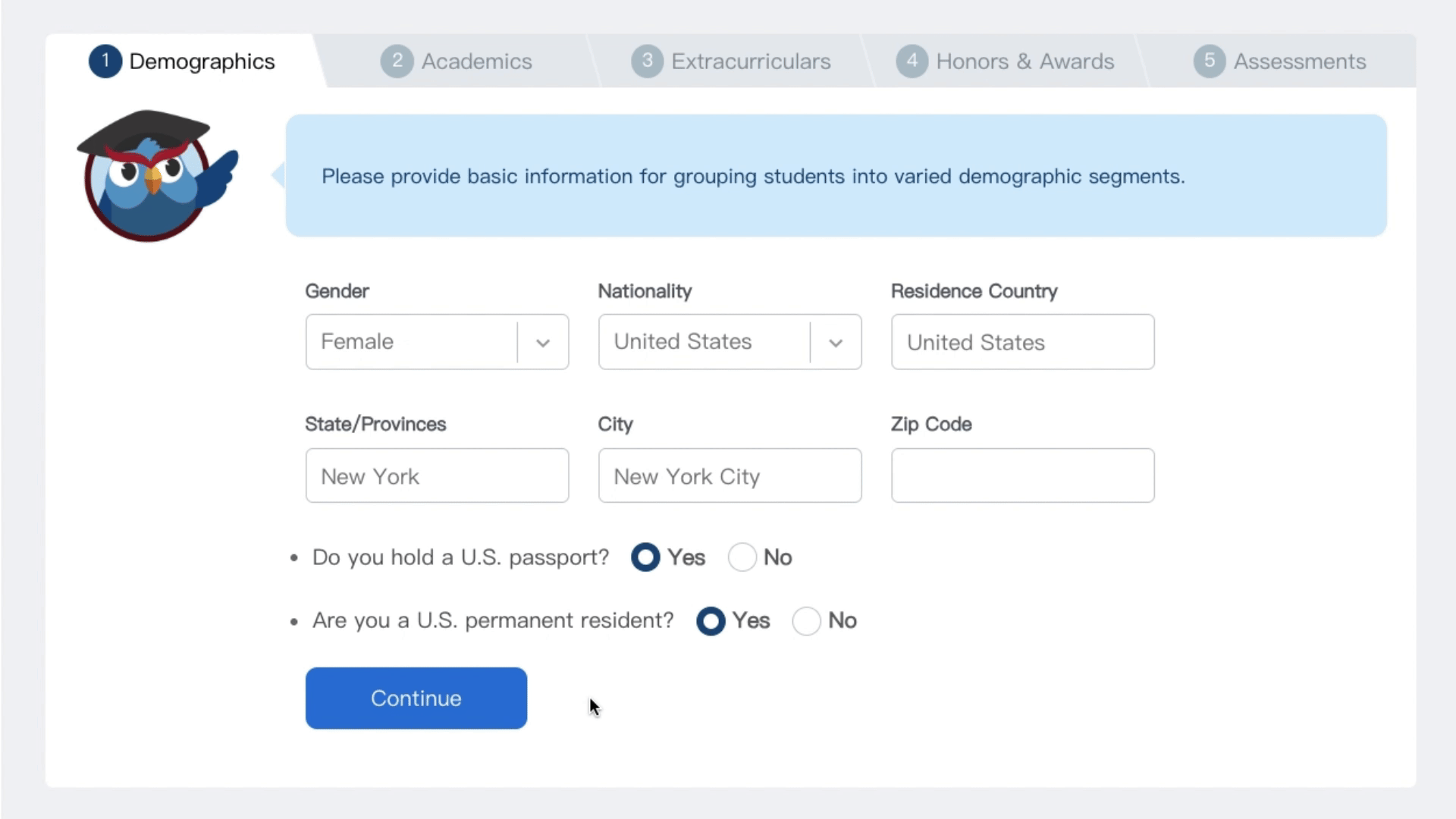1456x819 pixels.
Task: Open the Nationality combo box showing United States
Action: (x=730, y=342)
